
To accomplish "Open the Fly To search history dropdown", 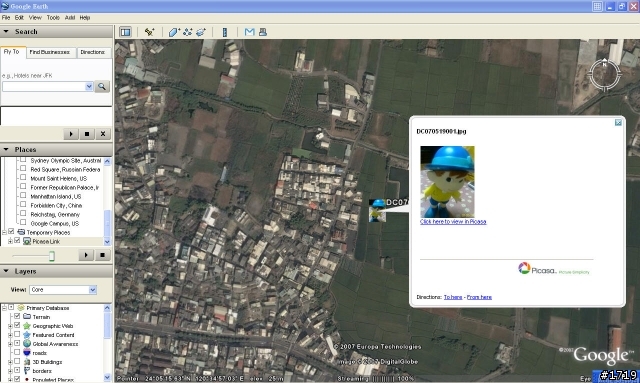I will (x=89, y=87).
